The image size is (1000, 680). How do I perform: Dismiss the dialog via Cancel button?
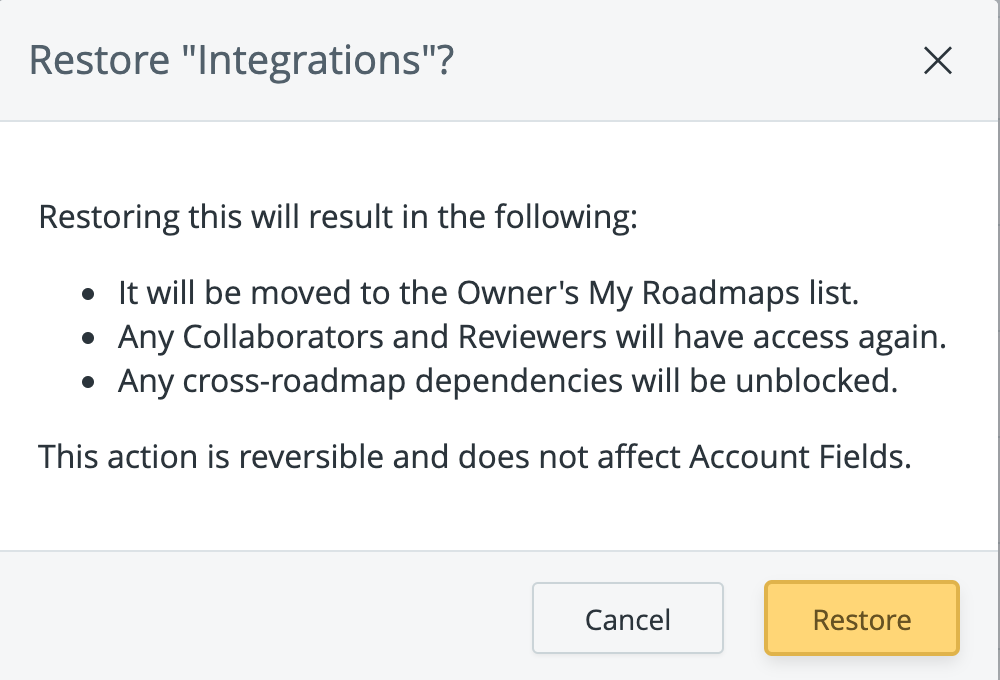coord(628,618)
